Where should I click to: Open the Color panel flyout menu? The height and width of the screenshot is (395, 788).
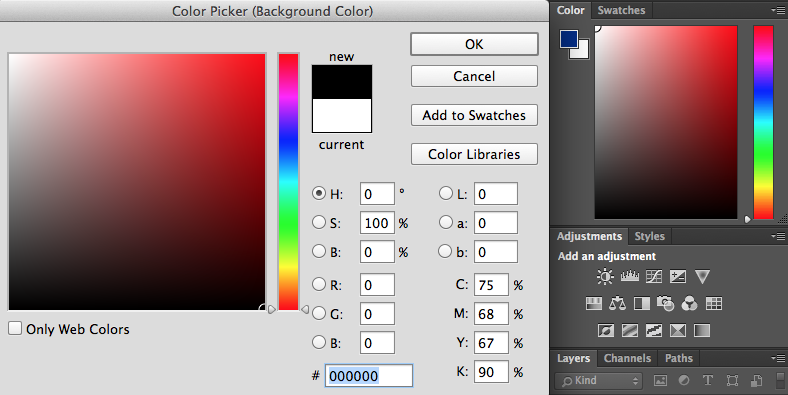[778, 10]
